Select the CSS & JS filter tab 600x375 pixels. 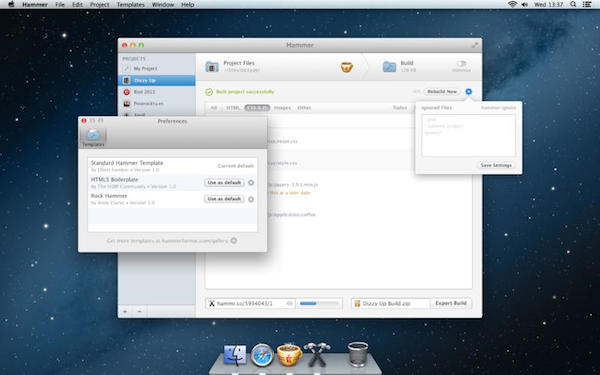point(257,108)
